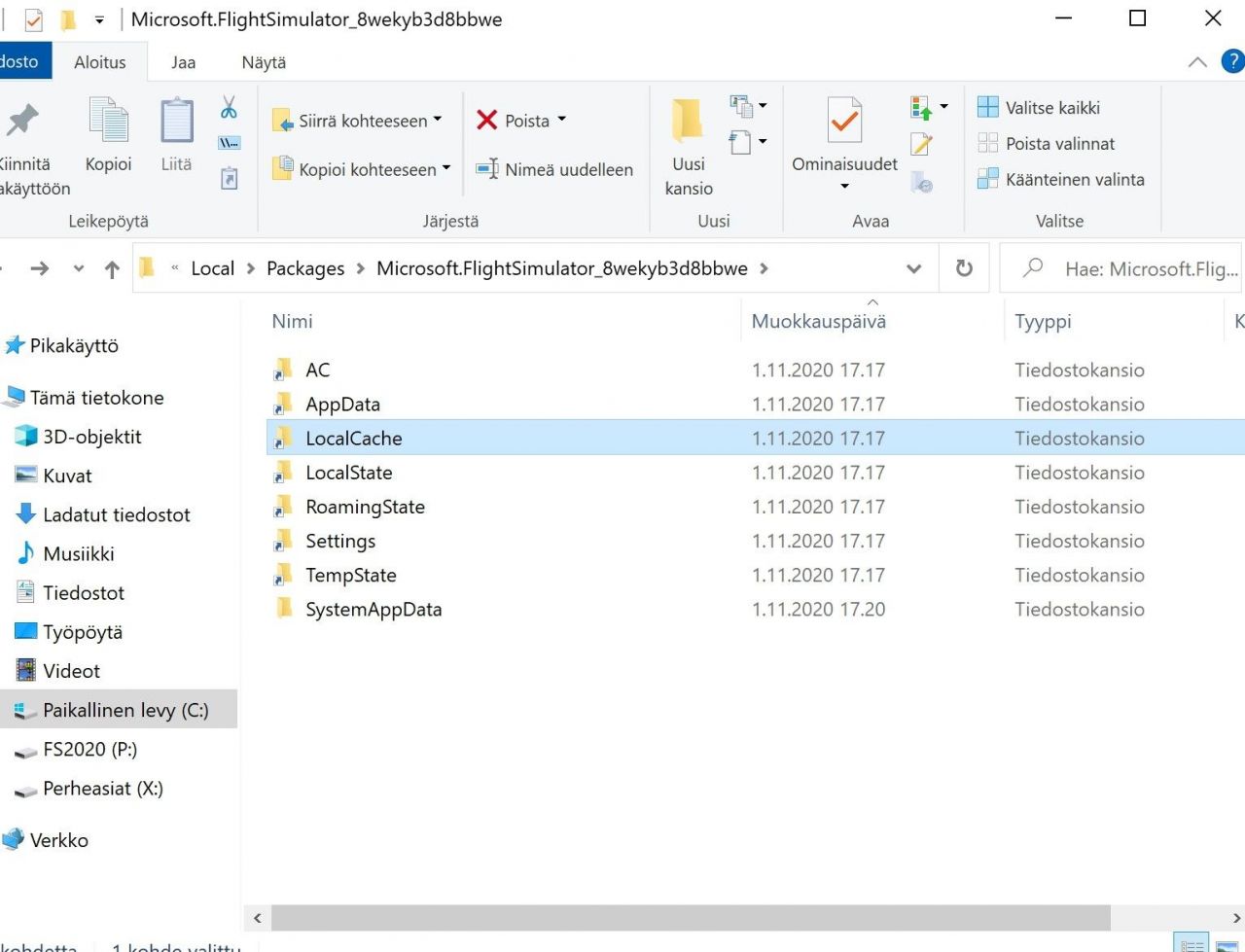This screenshot has height=952, width=1245.
Task: Click the Liitä (paste) clipboard icon
Action: pyautogui.click(x=176, y=121)
